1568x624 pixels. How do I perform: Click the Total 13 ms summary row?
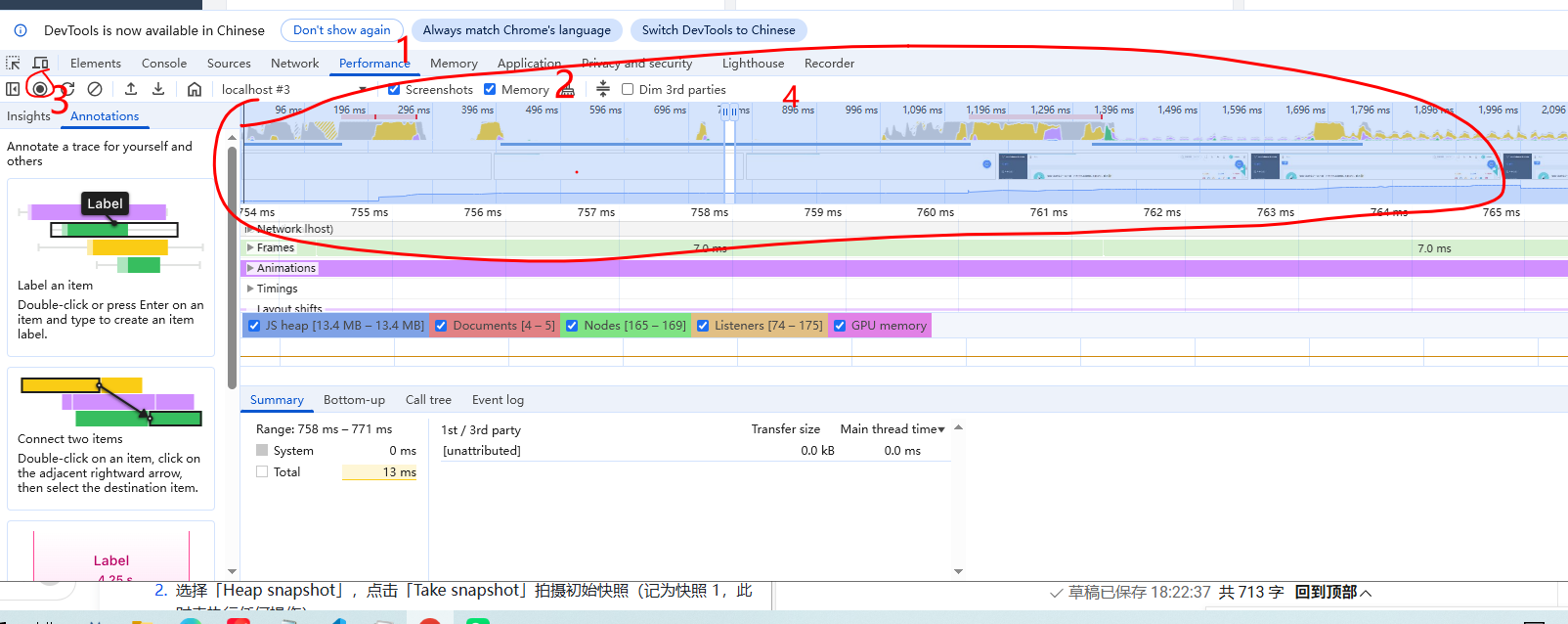(336, 472)
